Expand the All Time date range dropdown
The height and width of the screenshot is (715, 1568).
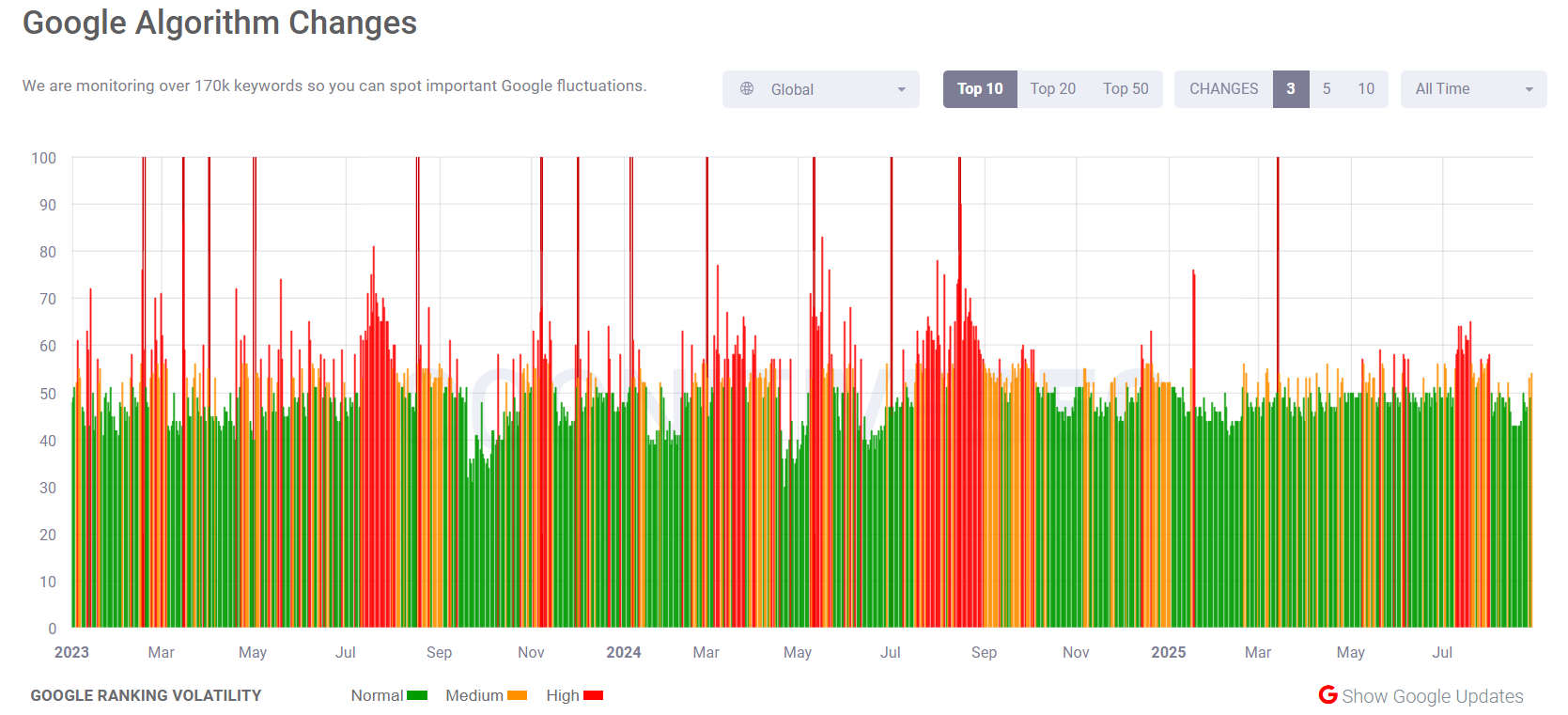click(1473, 89)
